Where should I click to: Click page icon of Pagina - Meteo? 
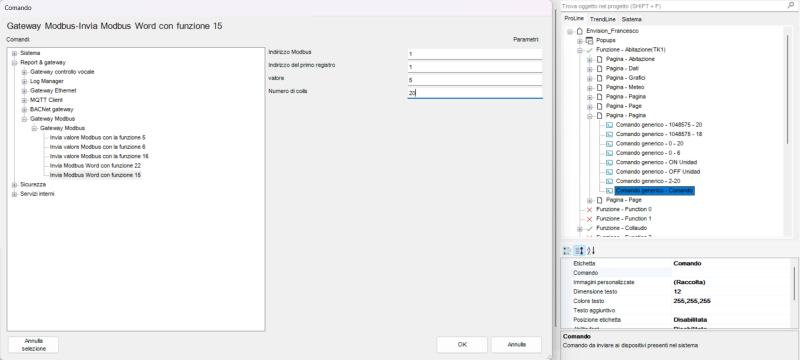pyautogui.click(x=599, y=87)
